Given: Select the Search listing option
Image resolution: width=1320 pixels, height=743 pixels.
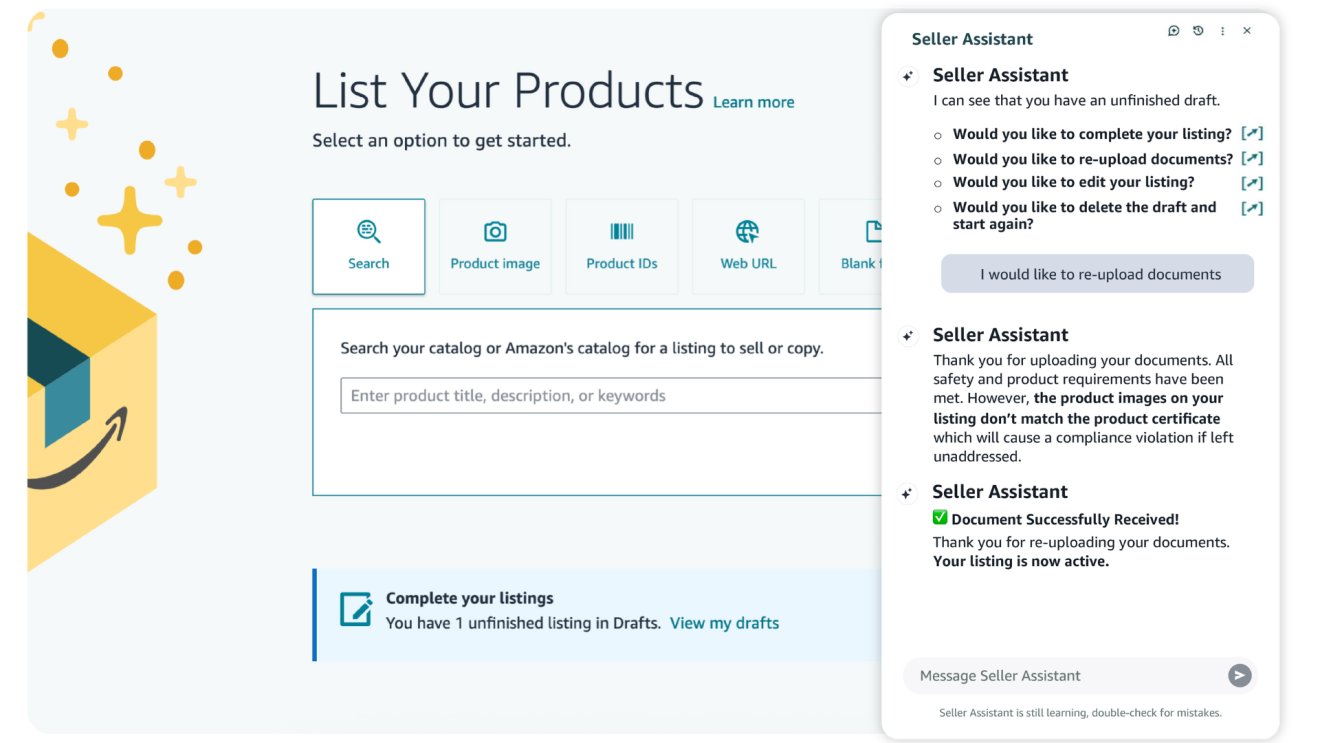Looking at the screenshot, I should coord(369,246).
